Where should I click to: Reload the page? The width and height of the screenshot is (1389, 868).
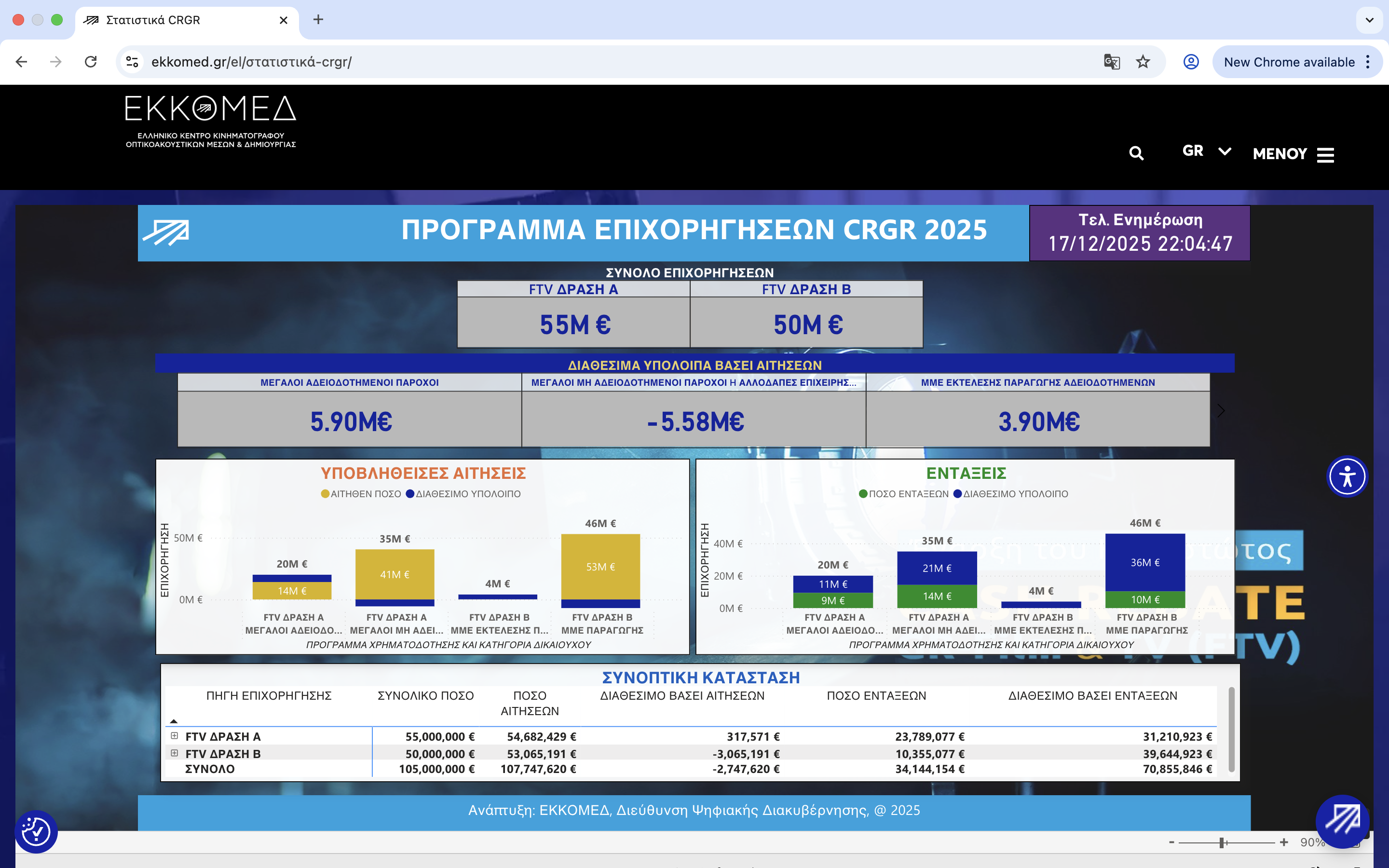point(91,62)
